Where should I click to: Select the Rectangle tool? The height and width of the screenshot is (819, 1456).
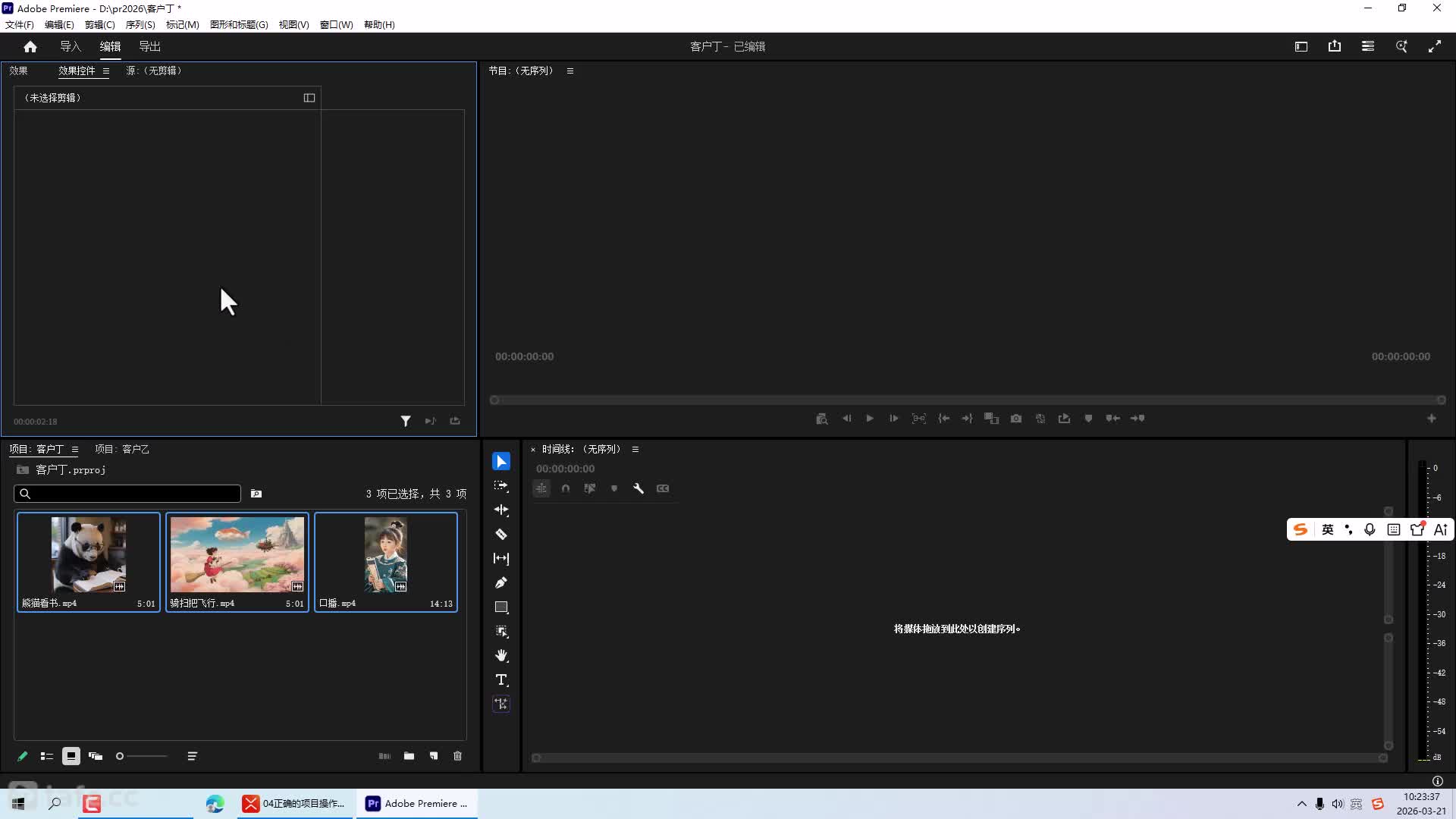tap(501, 607)
